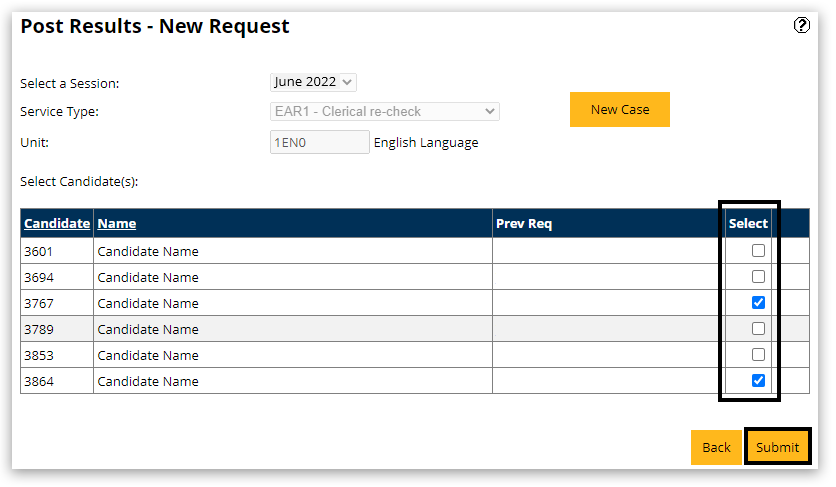Tick the checkbox for candidate 3601

tap(758, 251)
